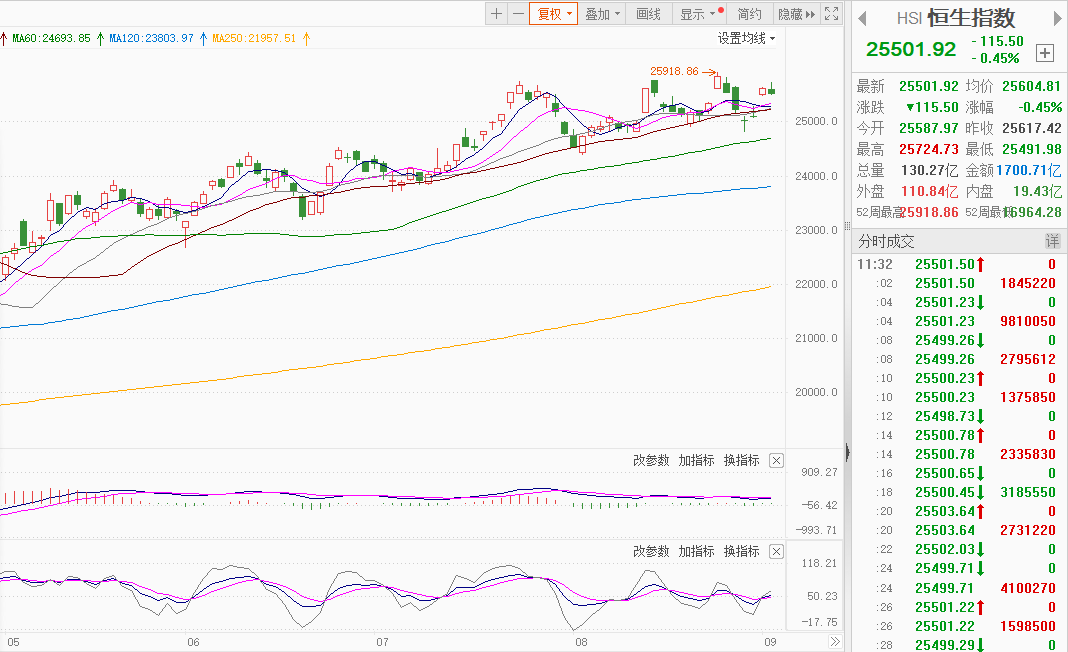Click 改参数 in the MACD panel
Image resolution: width=1068 pixels, height=652 pixels.
(651, 461)
